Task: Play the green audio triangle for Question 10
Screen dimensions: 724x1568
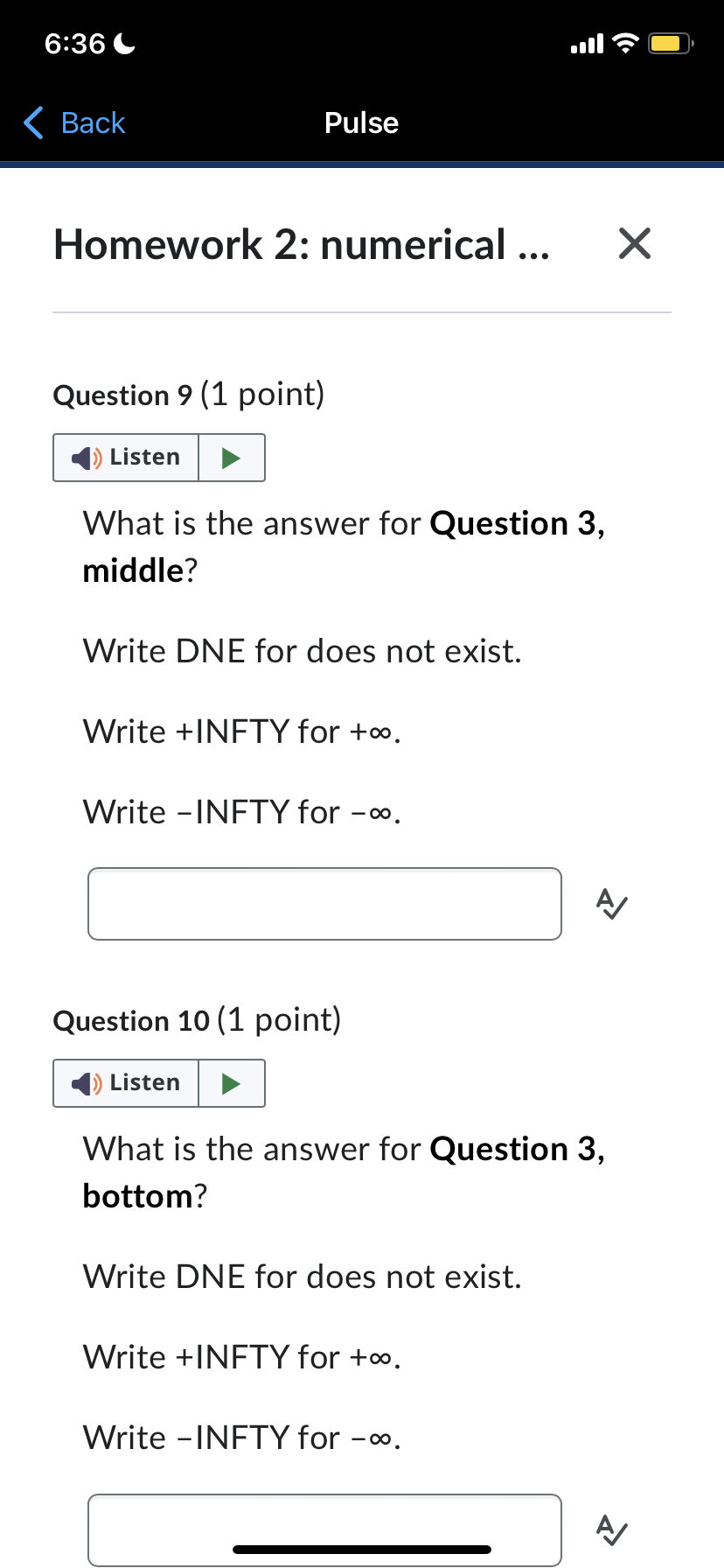Action: tap(233, 1083)
